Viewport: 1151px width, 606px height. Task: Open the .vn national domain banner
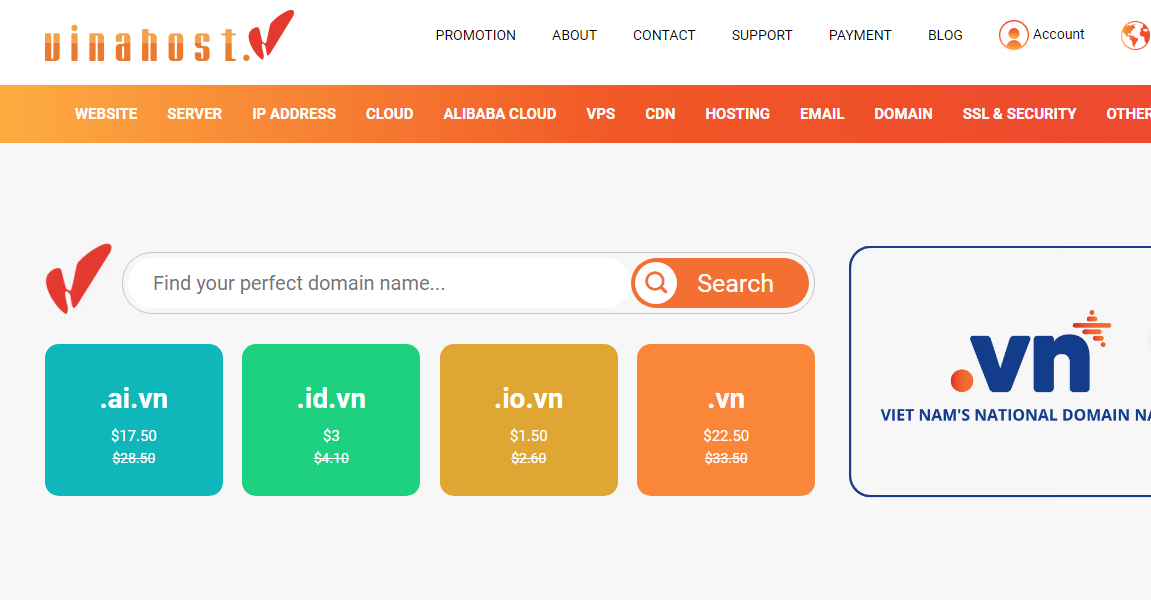pos(1001,371)
